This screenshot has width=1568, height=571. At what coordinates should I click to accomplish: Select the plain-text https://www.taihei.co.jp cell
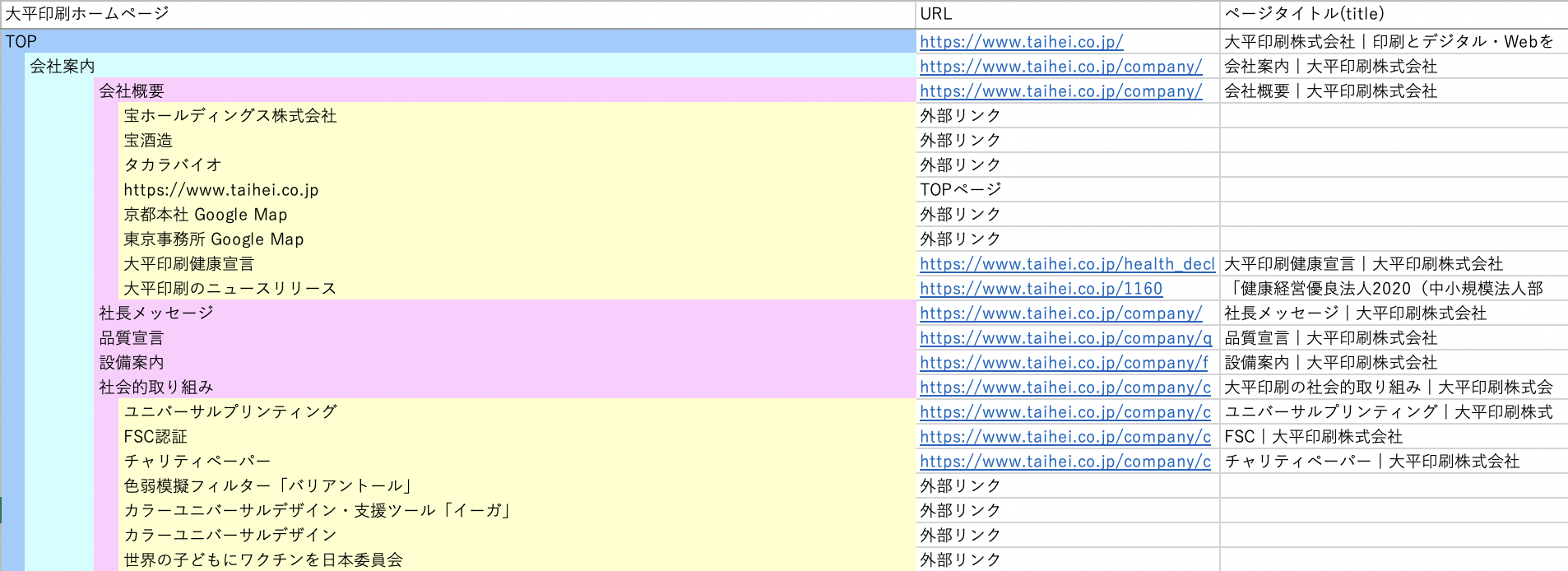coord(517,189)
